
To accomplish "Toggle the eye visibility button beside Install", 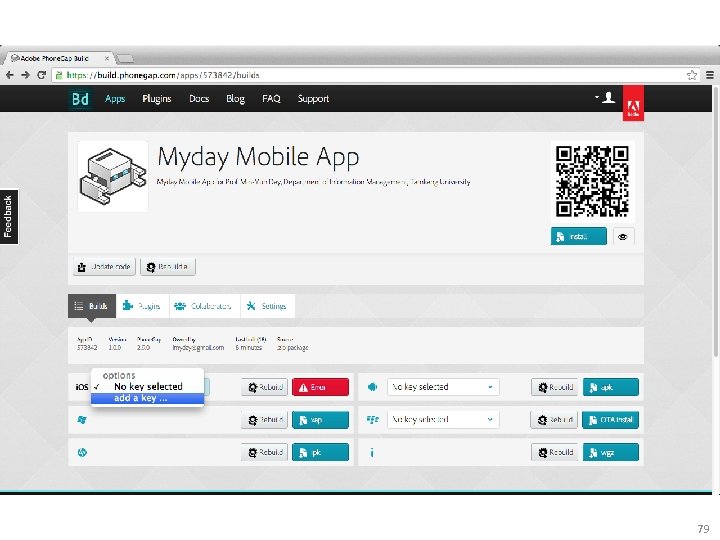I will [623, 237].
